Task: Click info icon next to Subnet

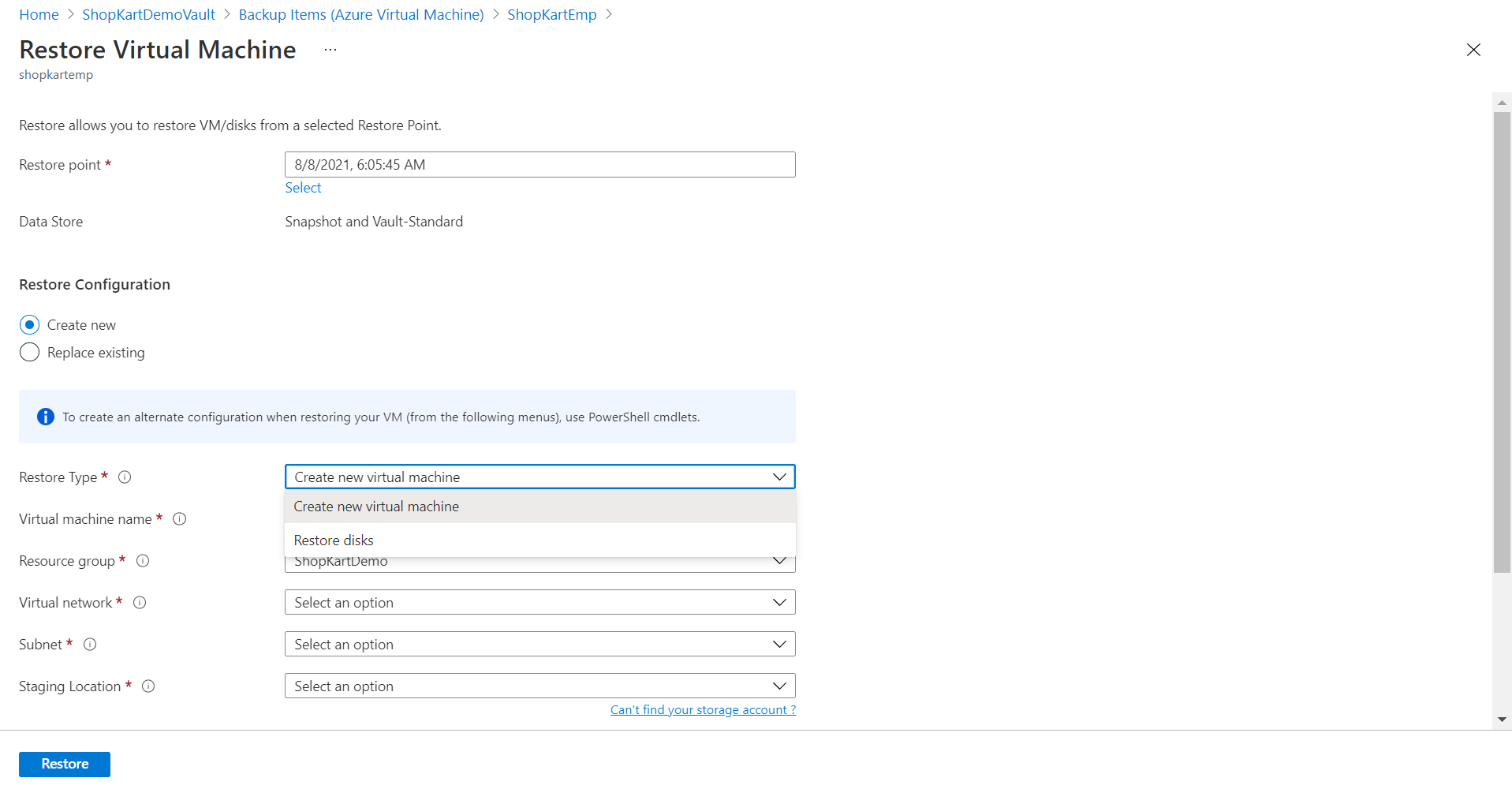Action: click(90, 645)
